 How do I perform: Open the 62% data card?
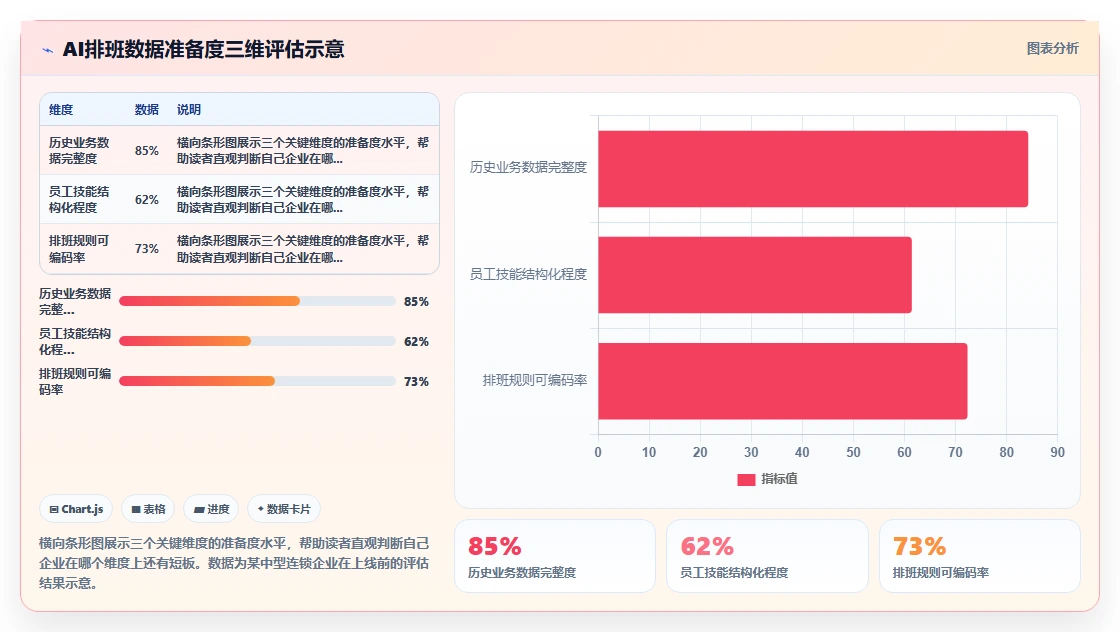pos(767,556)
